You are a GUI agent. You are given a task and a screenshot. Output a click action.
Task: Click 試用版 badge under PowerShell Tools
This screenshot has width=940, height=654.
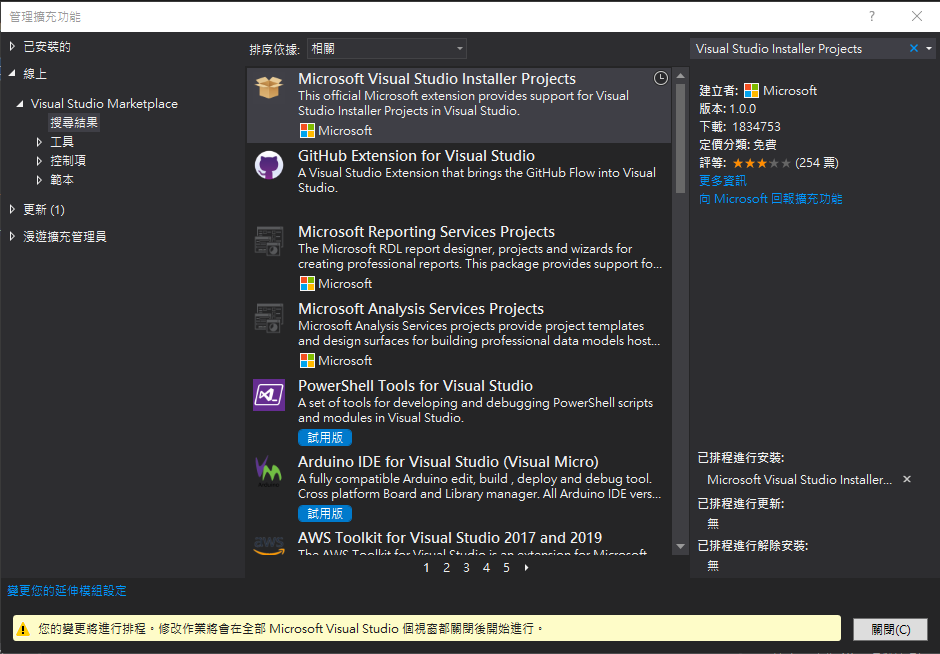[324, 438]
